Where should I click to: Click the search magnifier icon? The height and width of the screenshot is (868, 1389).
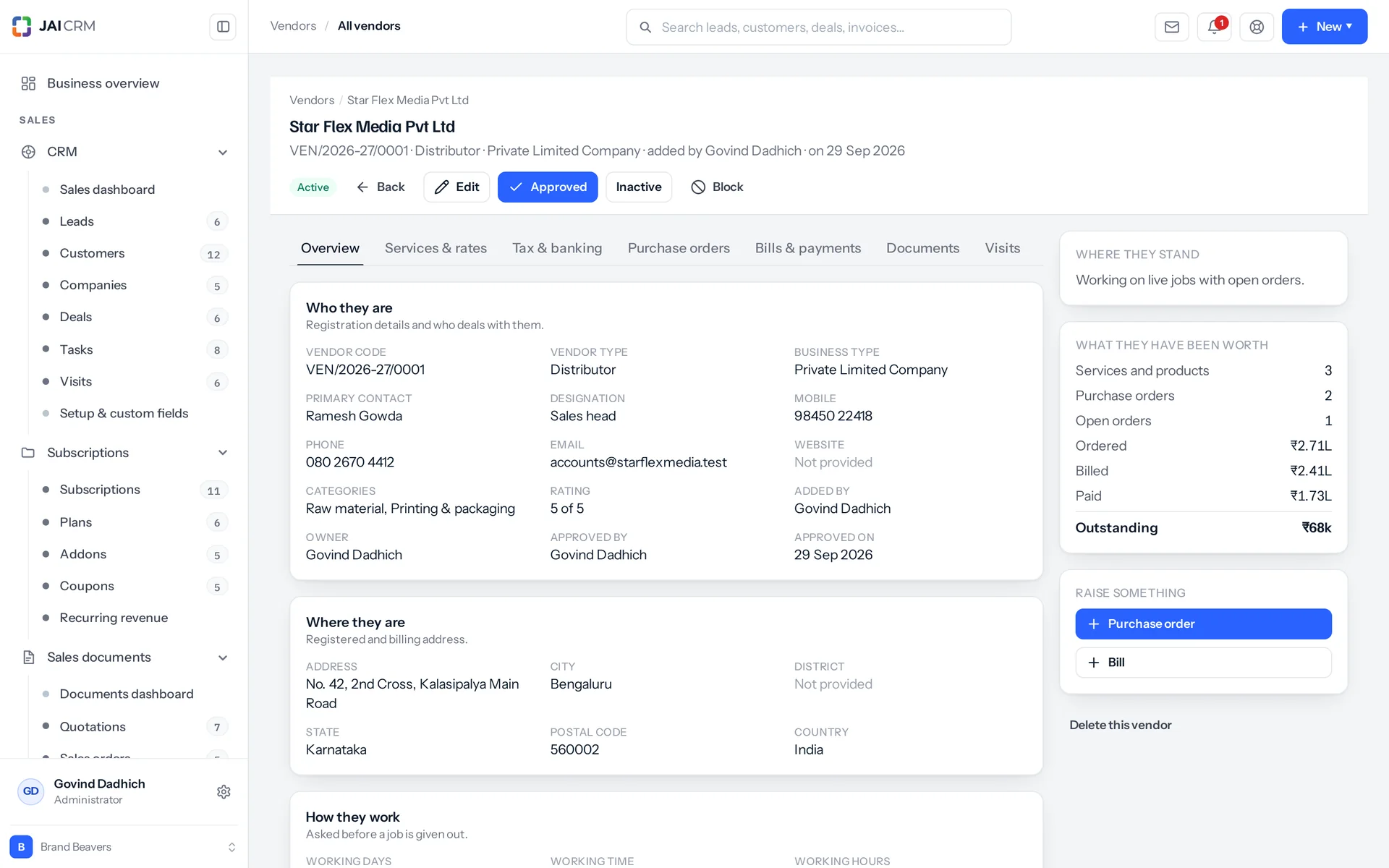click(x=645, y=27)
